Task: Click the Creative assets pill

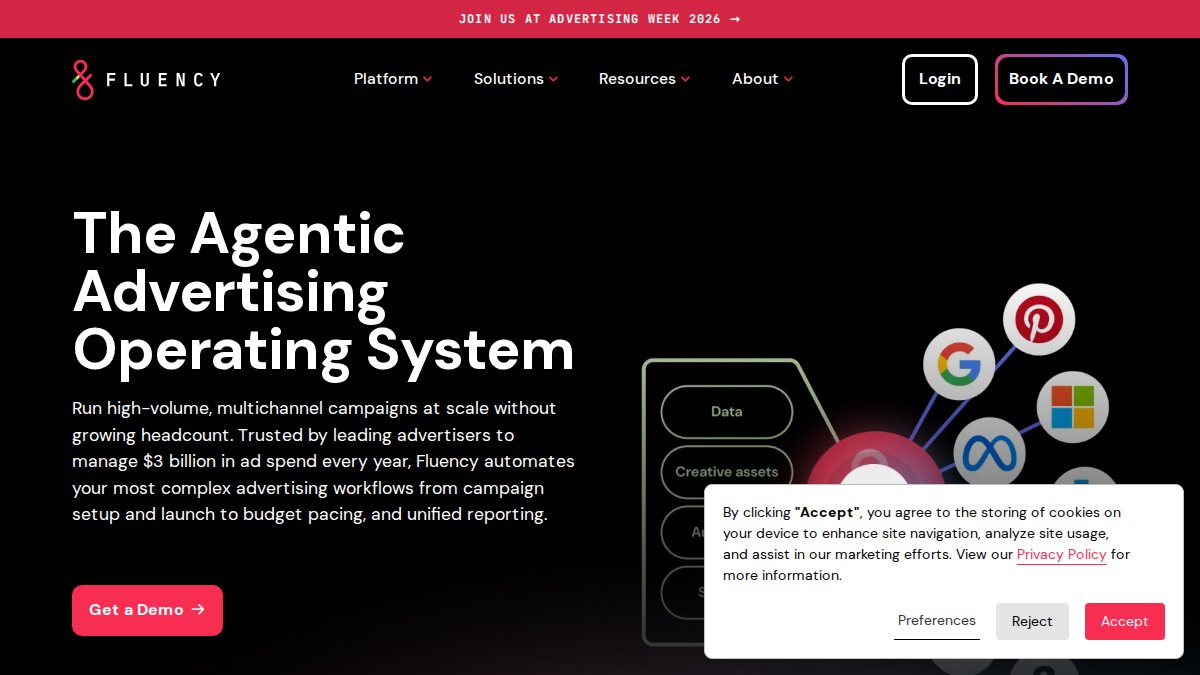Action: pyautogui.click(x=727, y=472)
